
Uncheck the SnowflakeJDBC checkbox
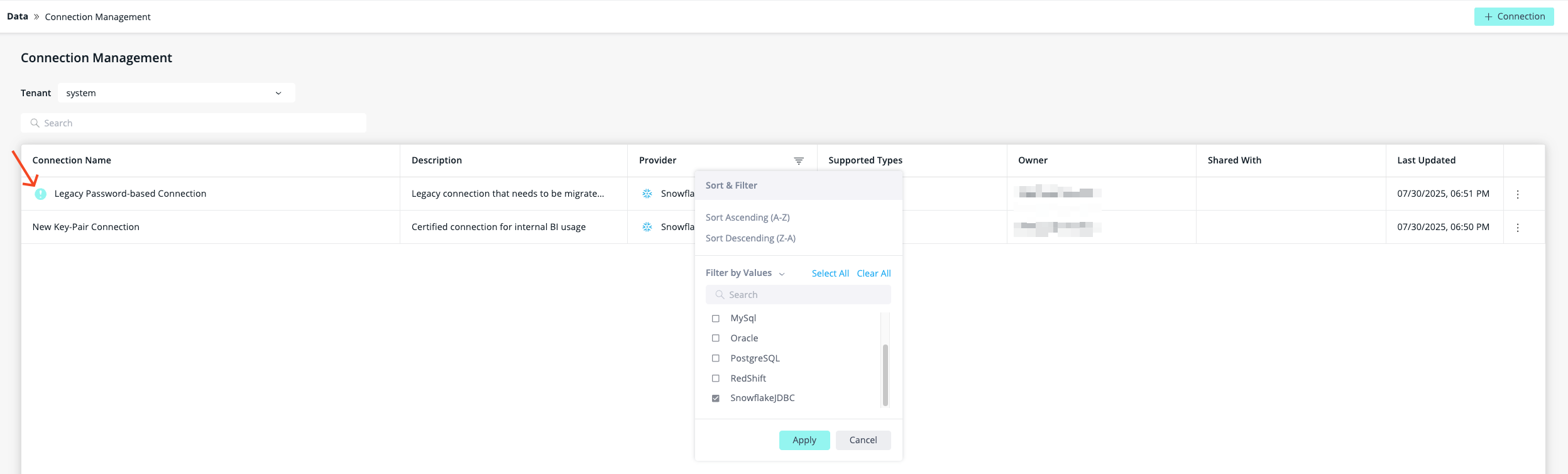point(716,398)
